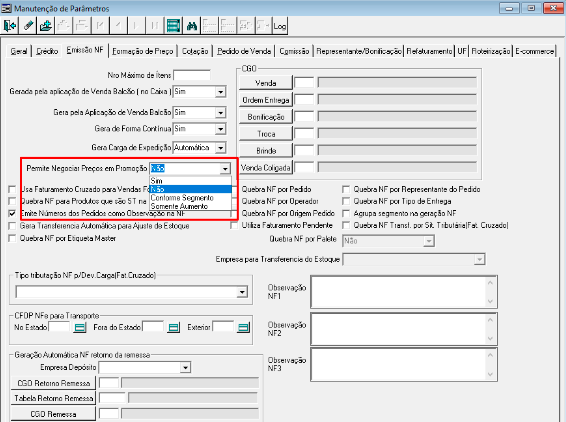
Task: Switch to the Refaturamento tab
Action: point(429,51)
